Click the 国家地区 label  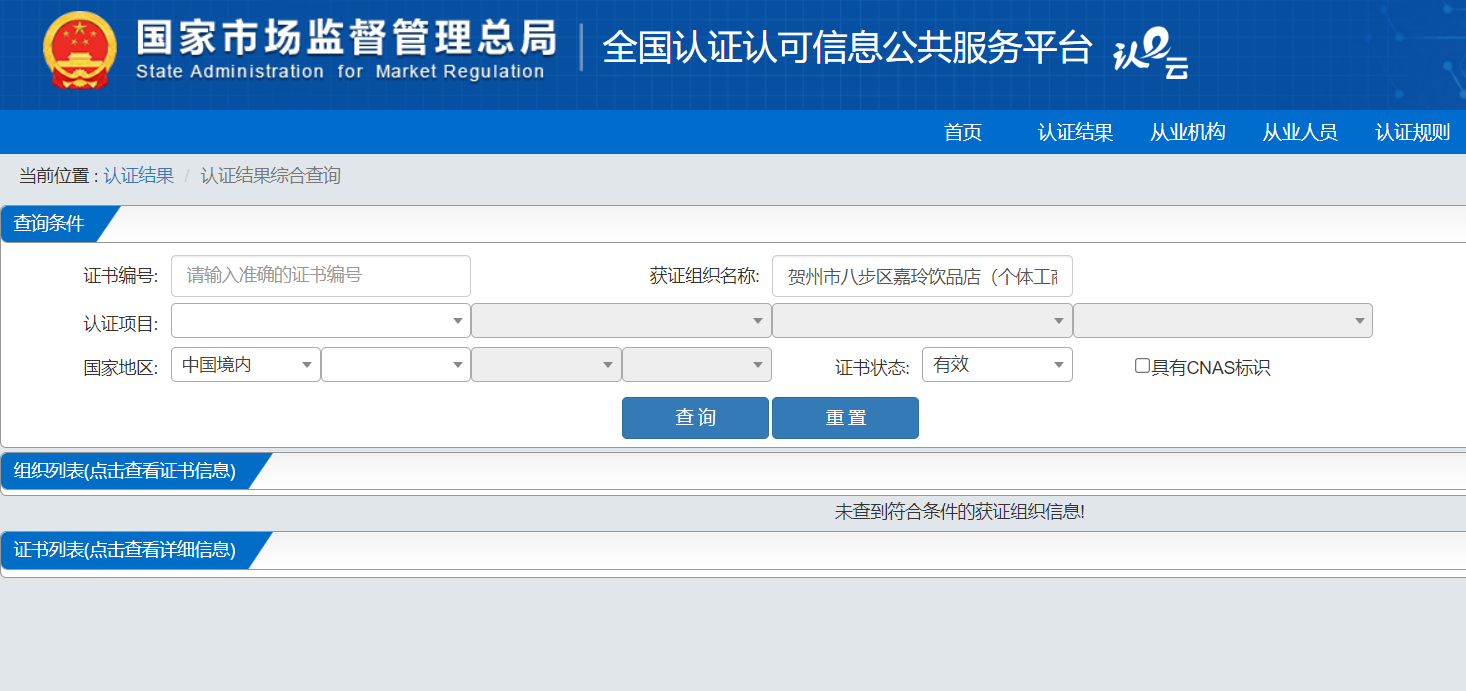tap(120, 368)
